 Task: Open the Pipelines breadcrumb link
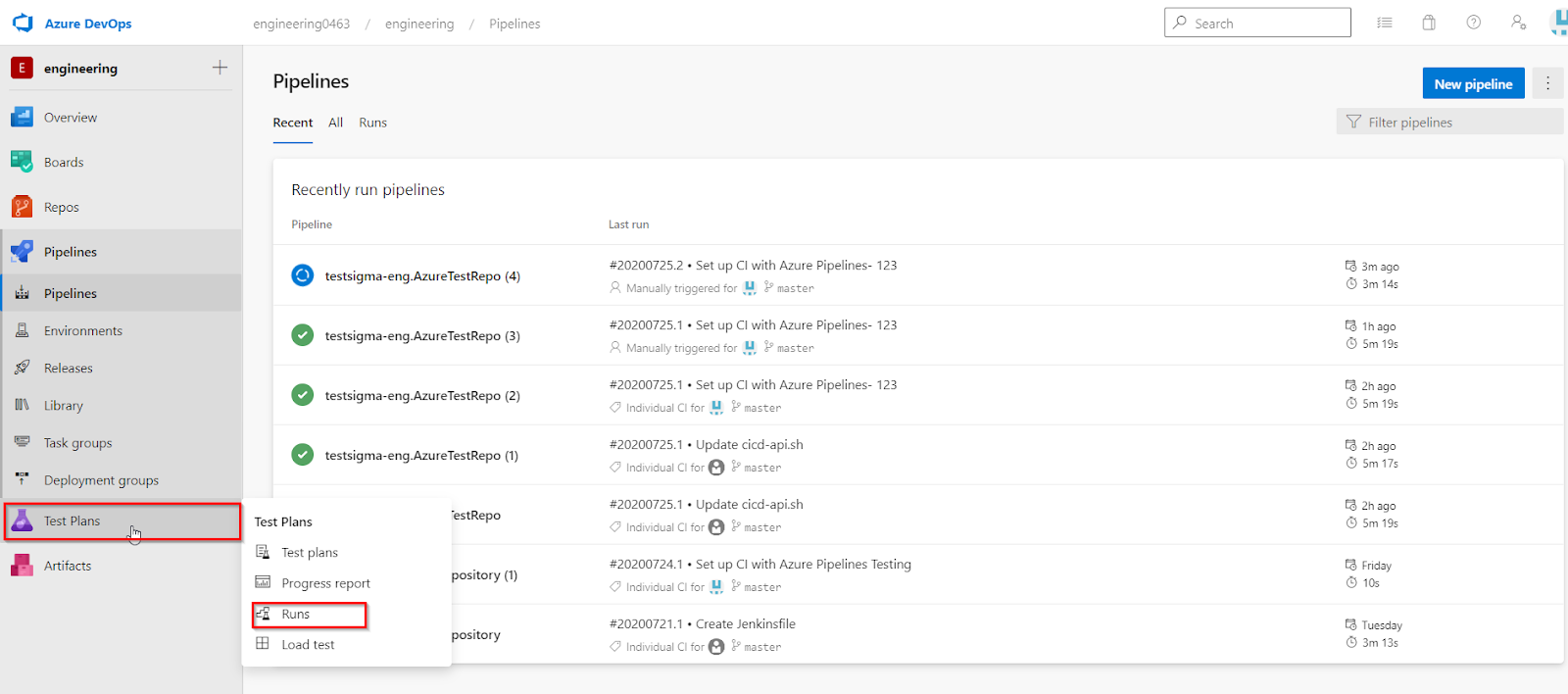(514, 24)
